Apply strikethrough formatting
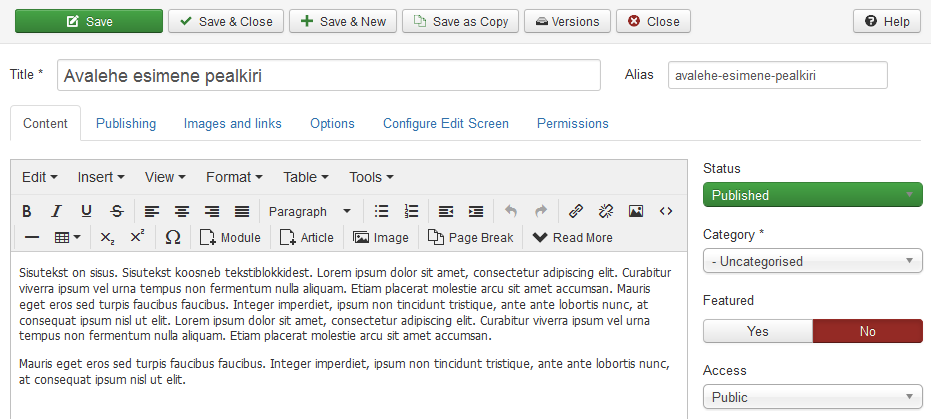 click(x=117, y=211)
